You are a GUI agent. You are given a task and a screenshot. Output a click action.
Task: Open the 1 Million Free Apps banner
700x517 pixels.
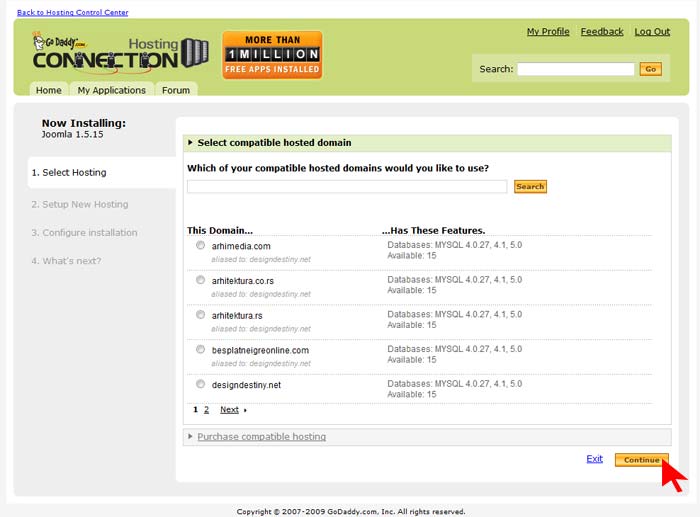272,55
